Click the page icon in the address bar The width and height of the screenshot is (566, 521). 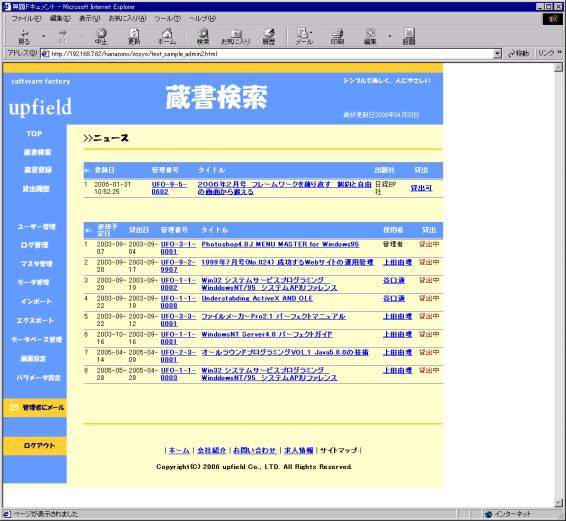(45, 54)
